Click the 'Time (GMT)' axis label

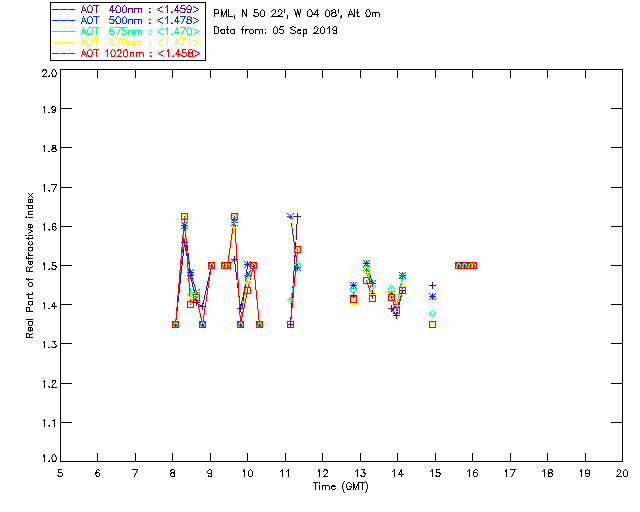tap(341, 487)
